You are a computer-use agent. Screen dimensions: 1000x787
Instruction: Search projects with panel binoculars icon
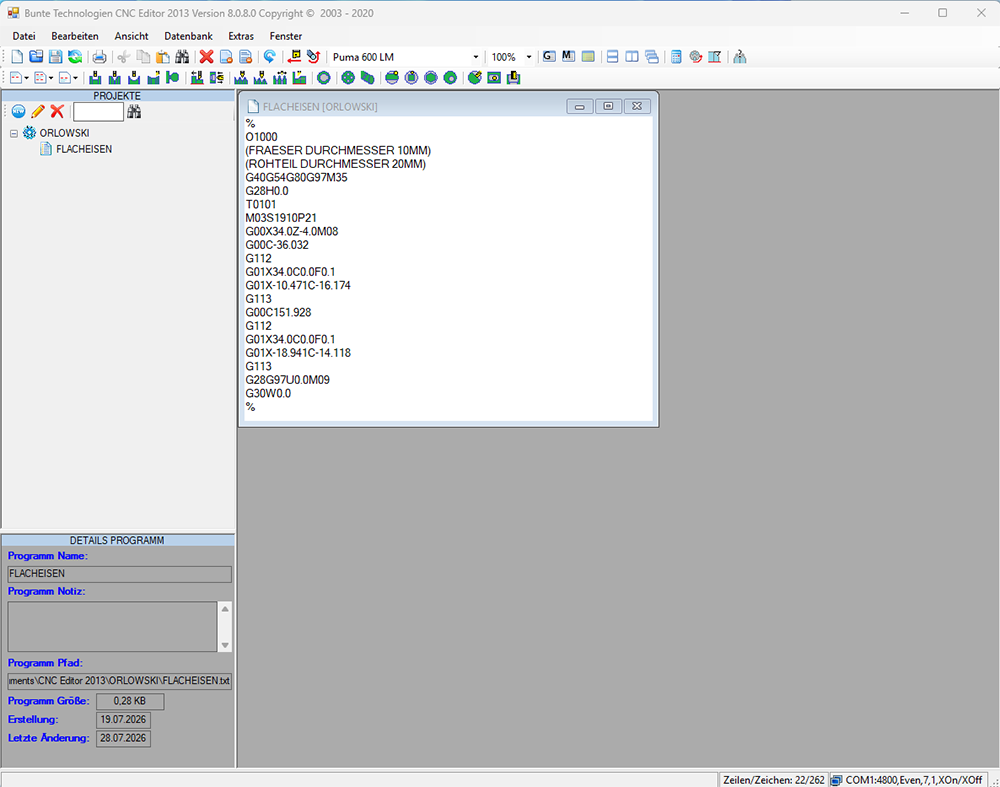point(134,112)
